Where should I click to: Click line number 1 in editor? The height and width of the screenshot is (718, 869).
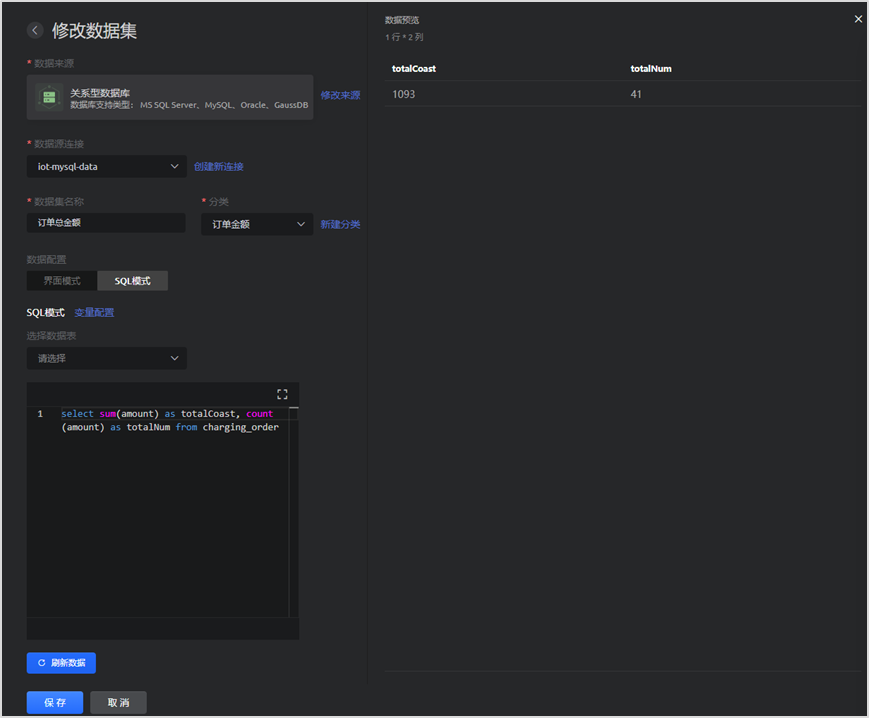tap(40, 414)
